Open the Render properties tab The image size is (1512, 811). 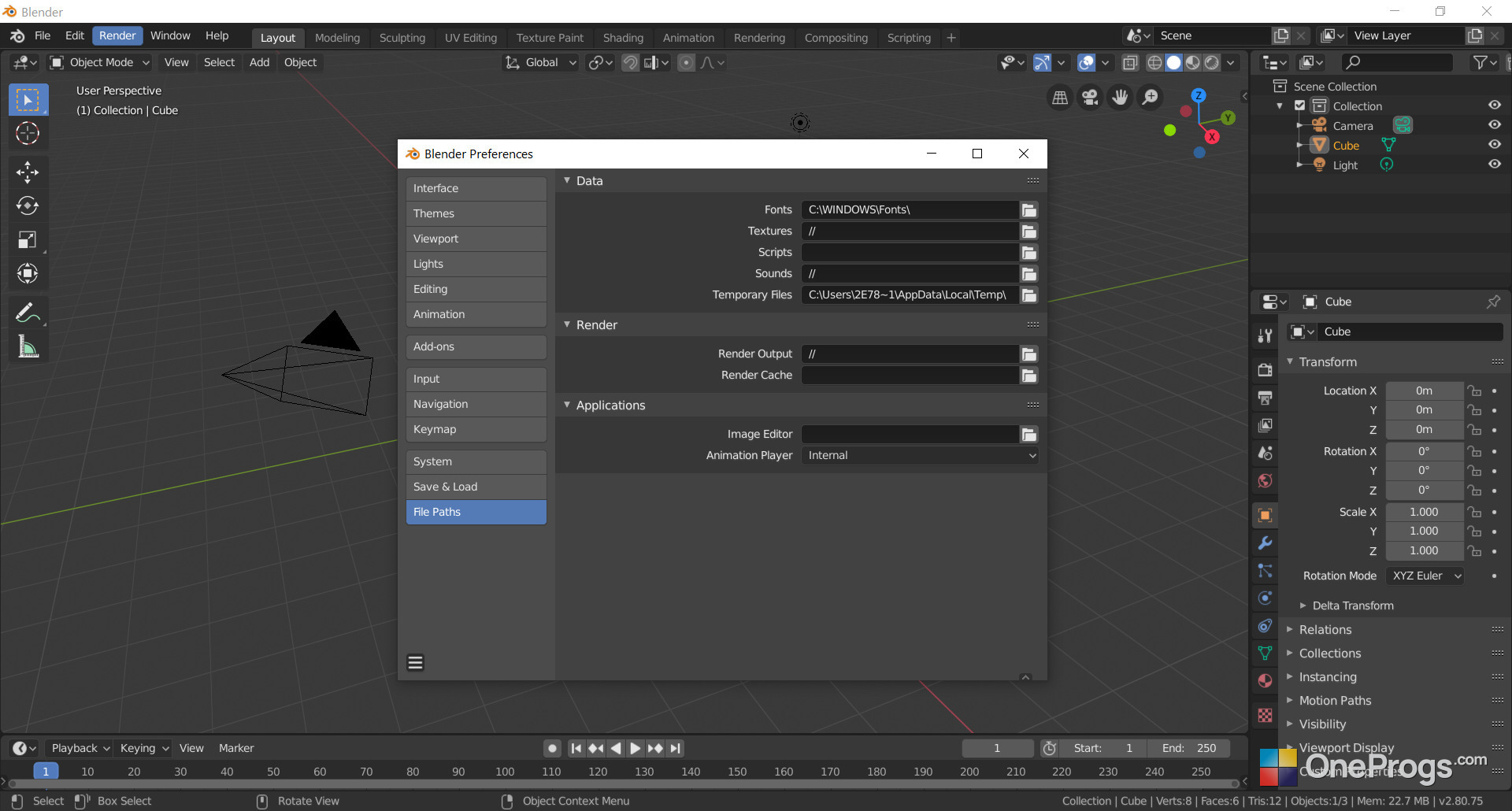coord(1265,370)
